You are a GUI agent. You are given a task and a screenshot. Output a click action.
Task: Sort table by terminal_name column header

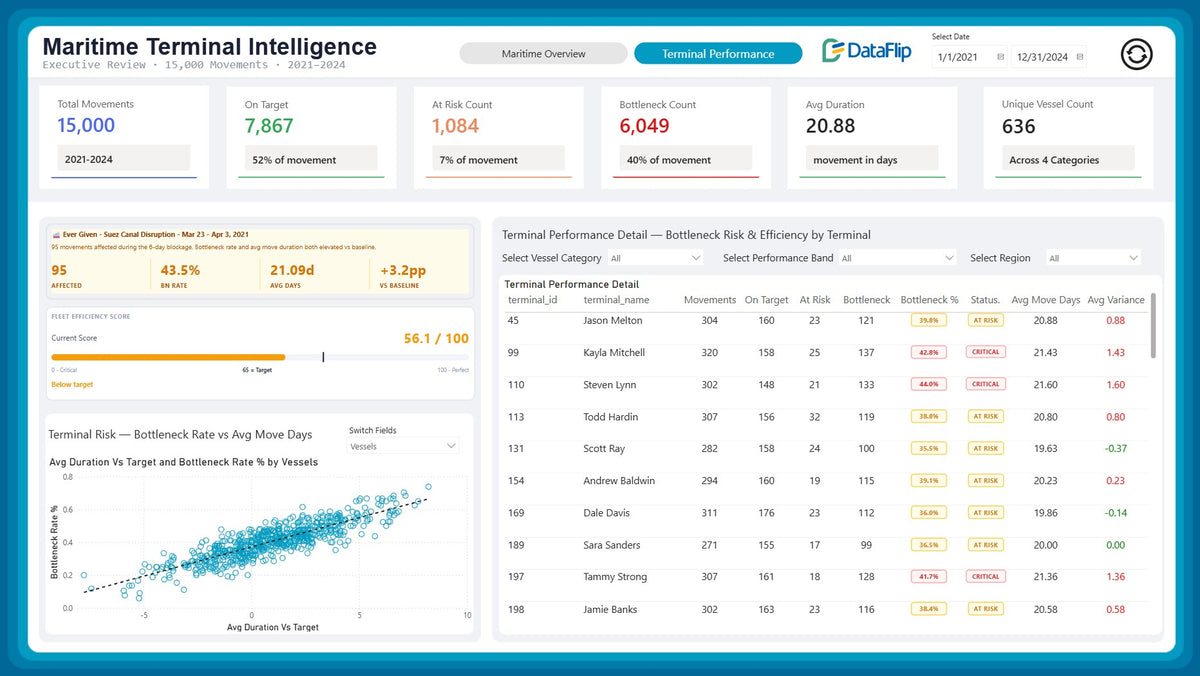616,300
